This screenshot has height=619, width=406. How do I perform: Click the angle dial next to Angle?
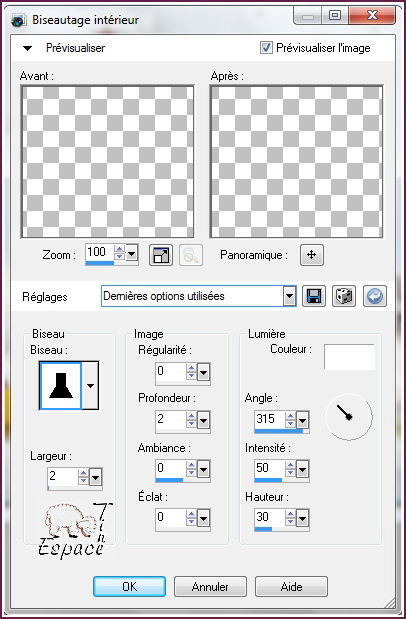[349, 416]
